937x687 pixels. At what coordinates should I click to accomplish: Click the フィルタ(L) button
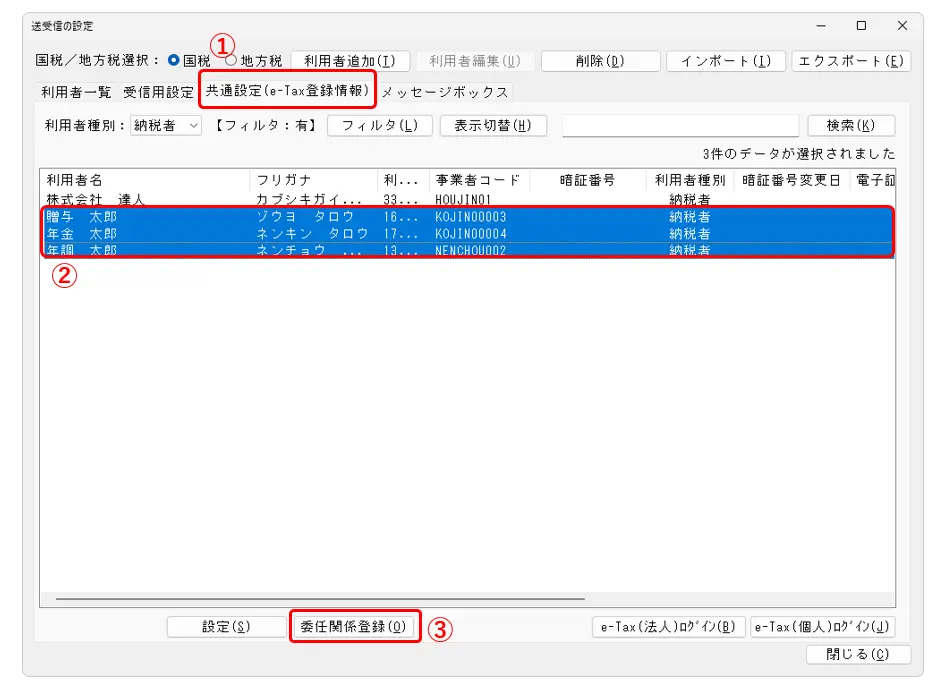click(379, 126)
